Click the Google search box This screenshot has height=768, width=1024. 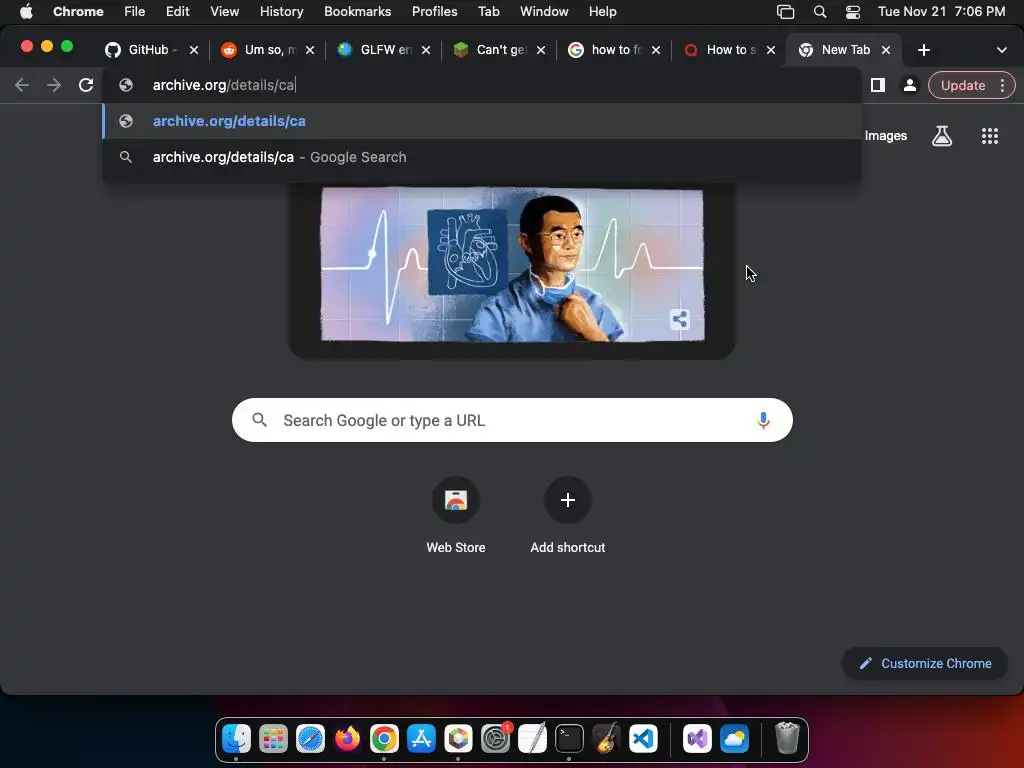click(512, 420)
